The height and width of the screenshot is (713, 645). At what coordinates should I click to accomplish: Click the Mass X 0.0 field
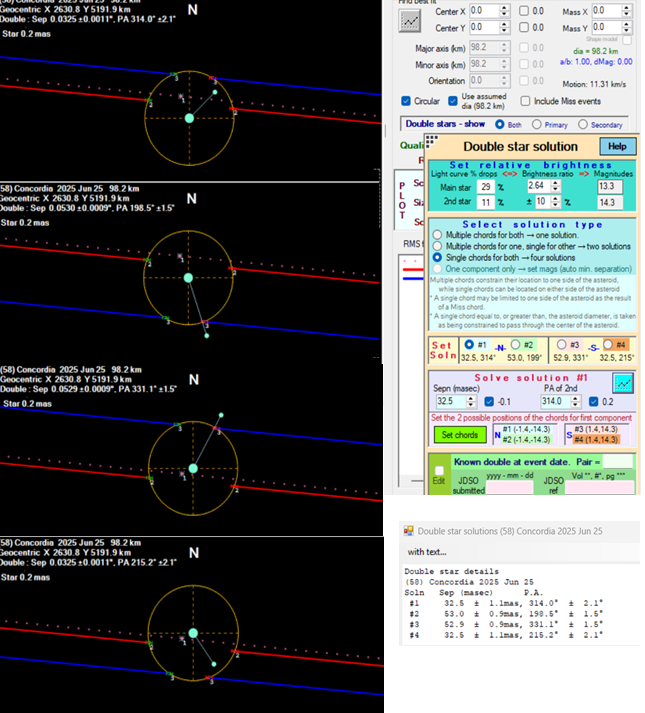[607, 11]
